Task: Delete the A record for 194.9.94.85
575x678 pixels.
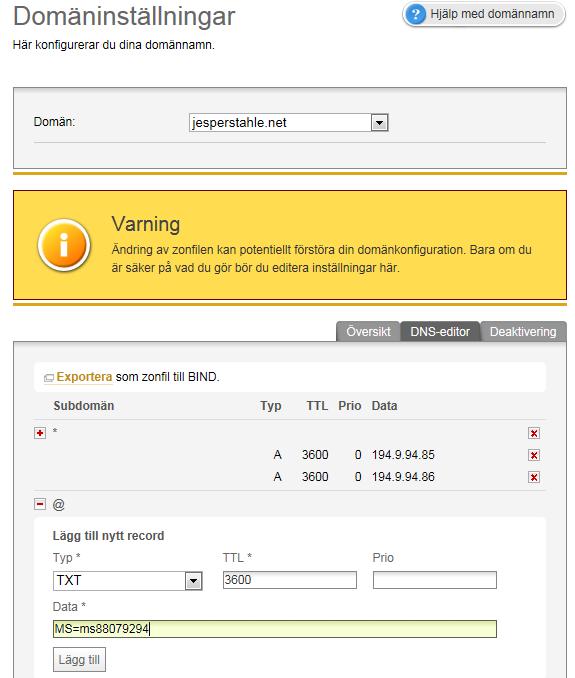Action: tap(534, 455)
